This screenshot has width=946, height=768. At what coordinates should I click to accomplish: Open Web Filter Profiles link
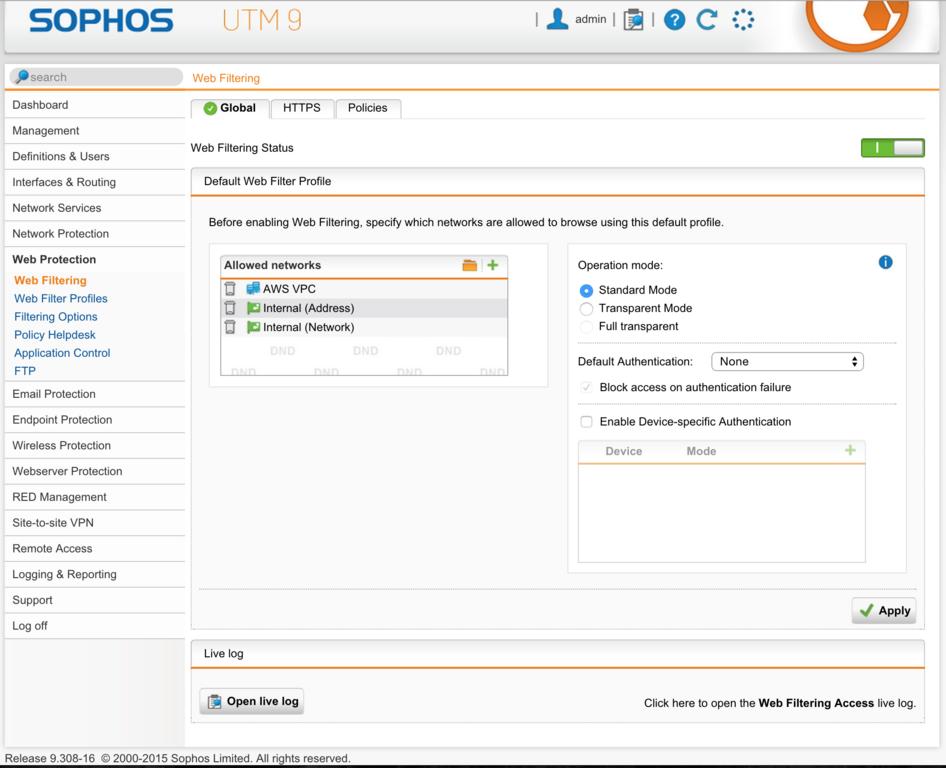(x=61, y=299)
